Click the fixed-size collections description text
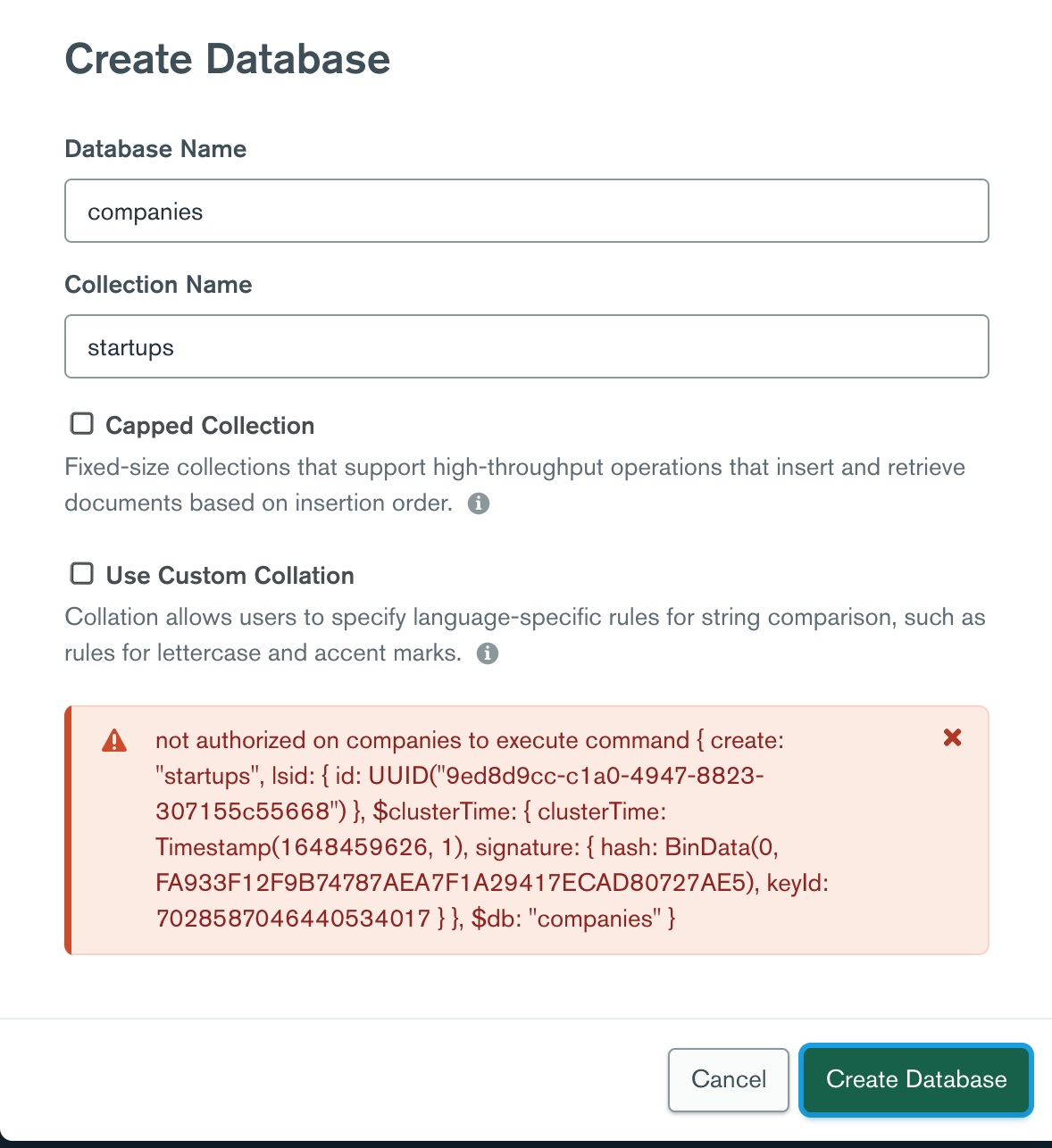 (514, 468)
